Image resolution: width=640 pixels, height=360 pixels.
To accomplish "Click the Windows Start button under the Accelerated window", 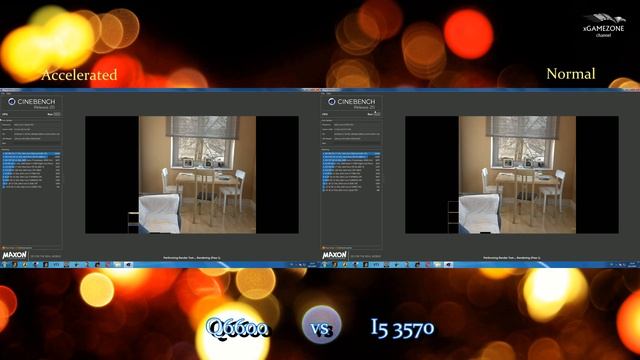I will tap(4, 264).
